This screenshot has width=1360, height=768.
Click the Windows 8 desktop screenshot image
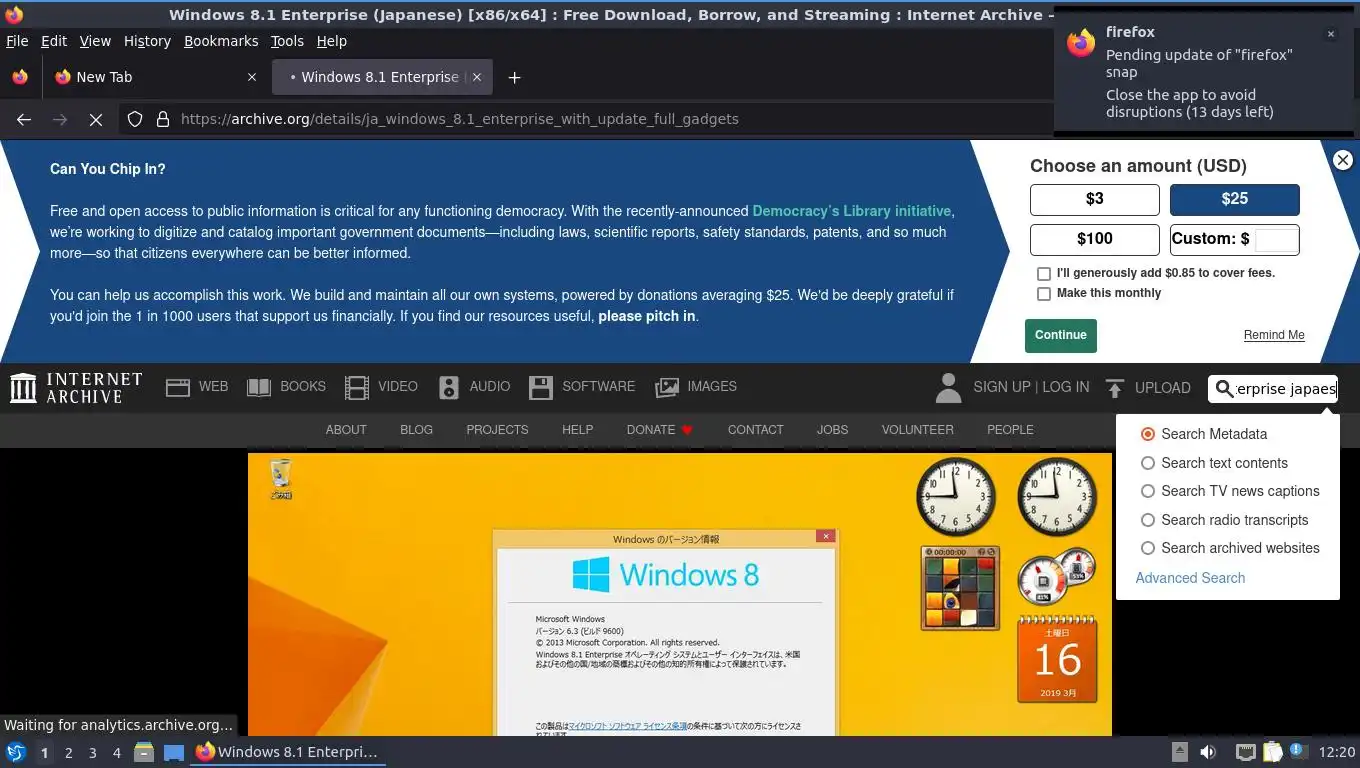point(680,594)
